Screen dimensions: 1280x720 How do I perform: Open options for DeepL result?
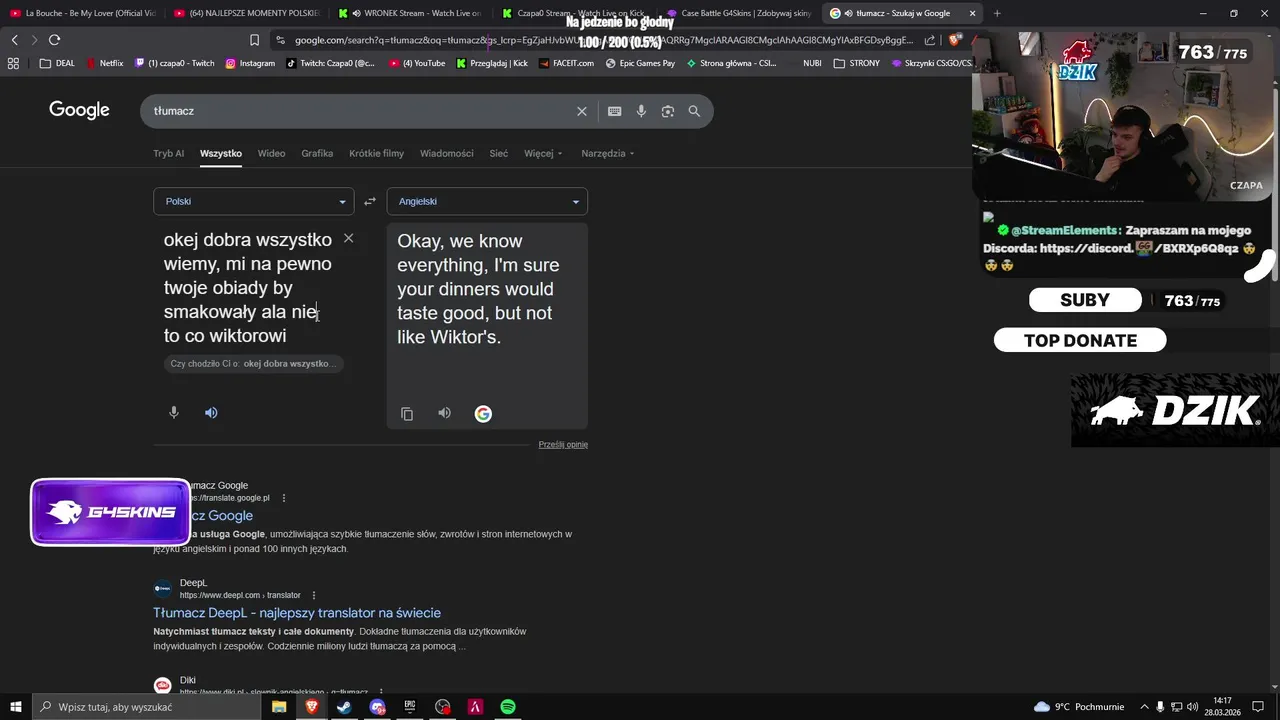tap(313, 595)
